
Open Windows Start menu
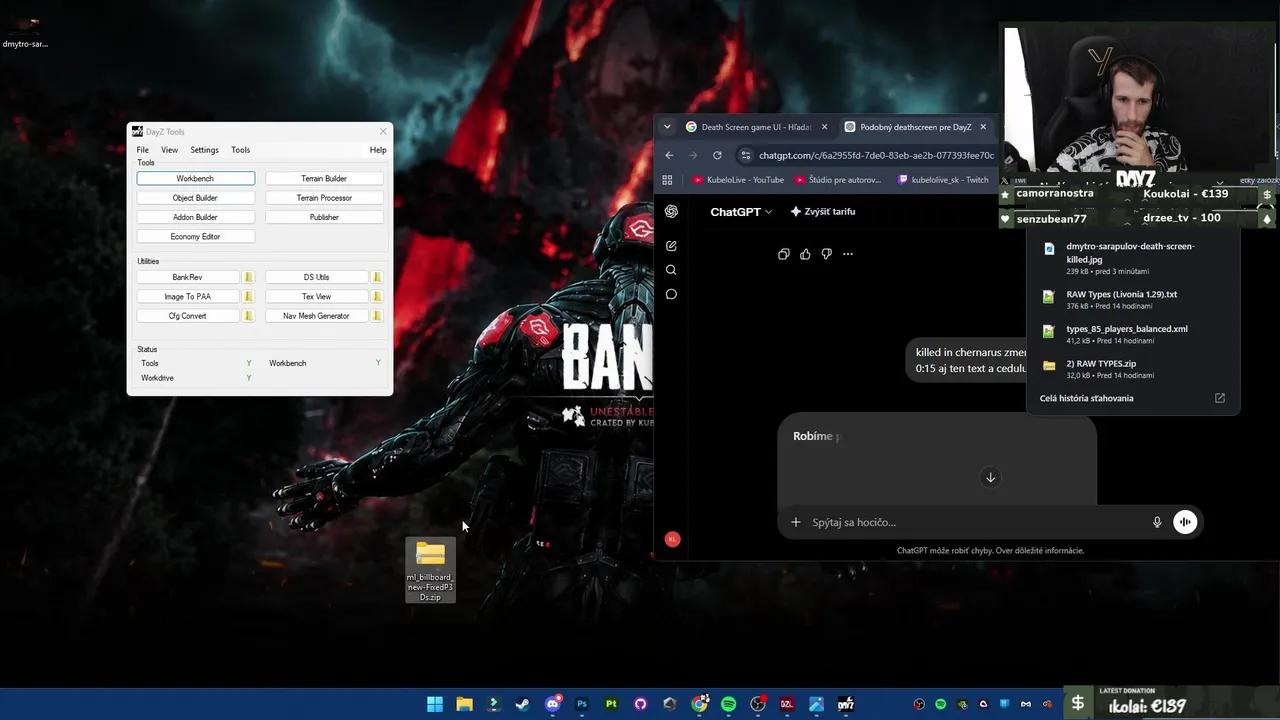(x=435, y=704)
